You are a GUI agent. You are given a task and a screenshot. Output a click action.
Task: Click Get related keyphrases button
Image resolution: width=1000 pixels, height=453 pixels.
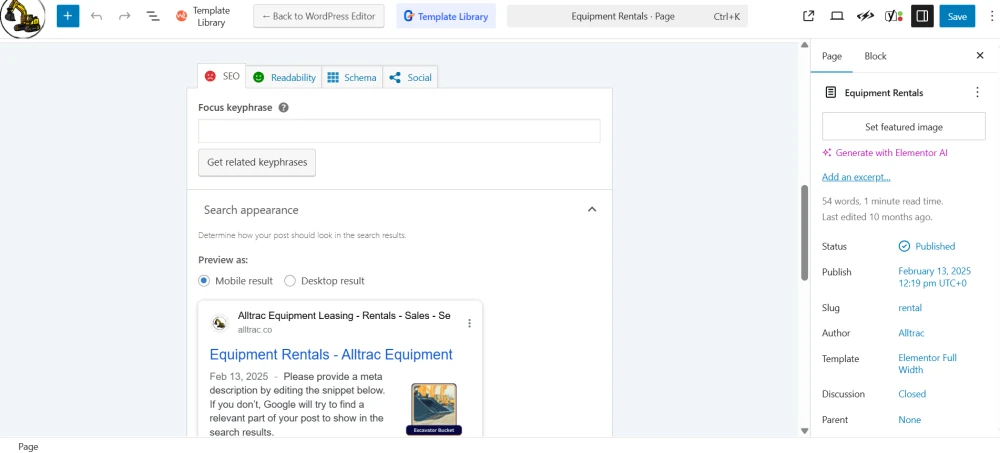pyautogui.click(x=257, y=162)
